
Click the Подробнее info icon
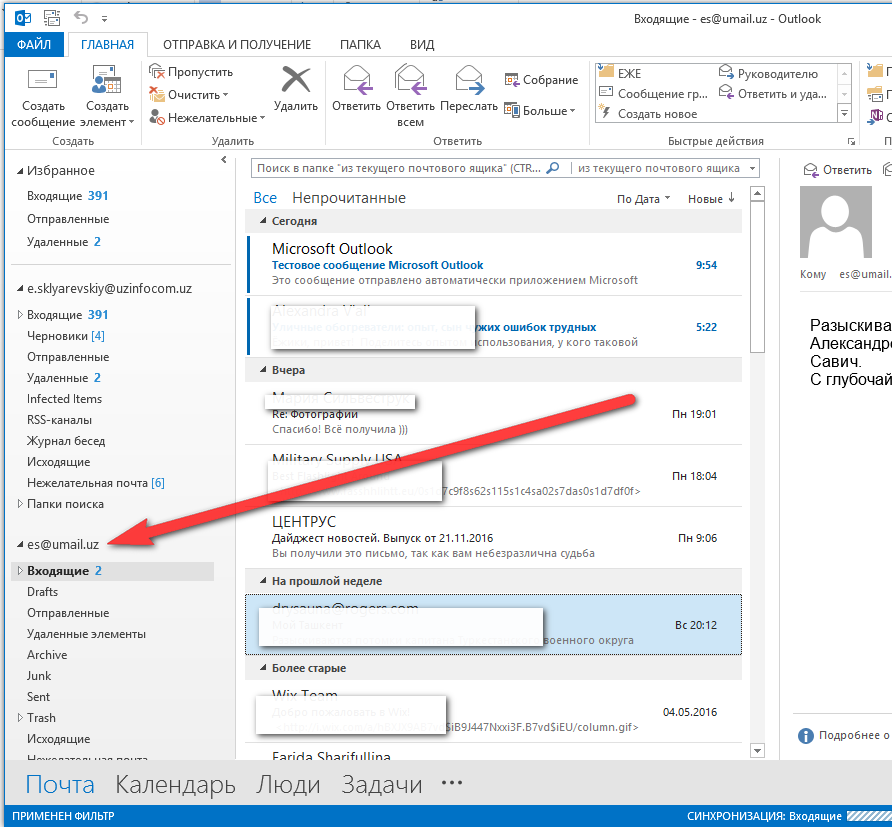point(806,735)
